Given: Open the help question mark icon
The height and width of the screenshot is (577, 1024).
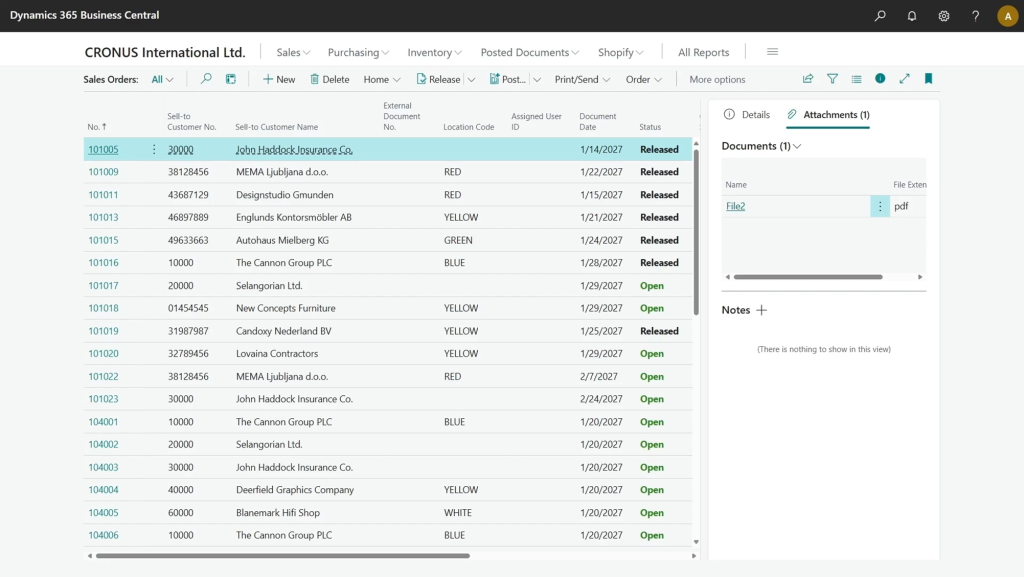Looking at the screenshot, I should coord(976,16).
